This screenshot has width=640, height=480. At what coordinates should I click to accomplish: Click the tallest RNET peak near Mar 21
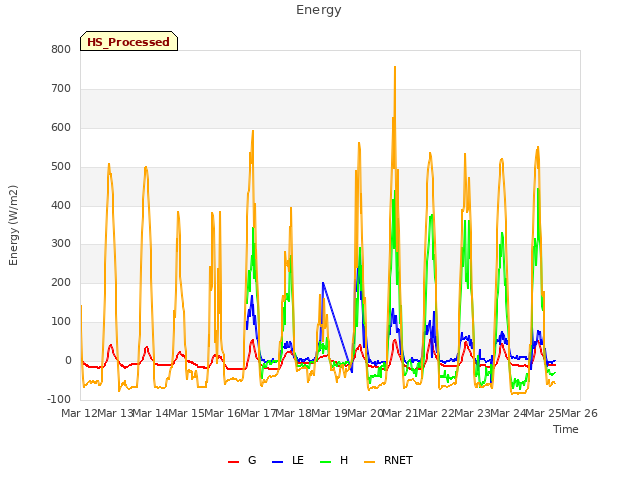pos(395,67)
